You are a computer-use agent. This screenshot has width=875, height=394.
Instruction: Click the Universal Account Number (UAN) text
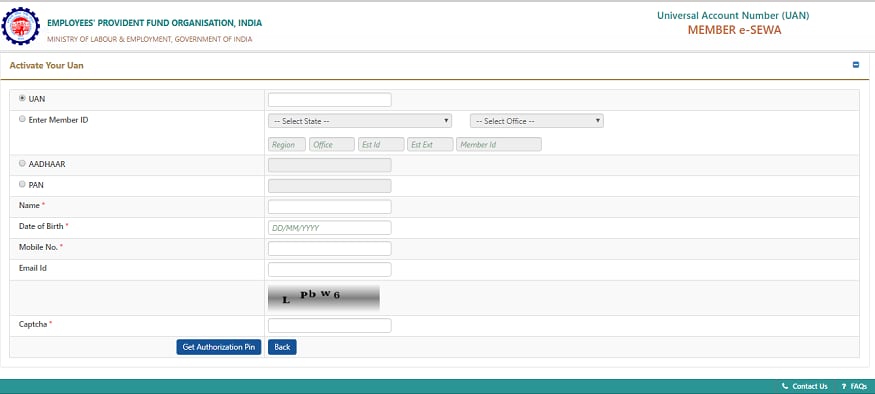pos(733,16)
